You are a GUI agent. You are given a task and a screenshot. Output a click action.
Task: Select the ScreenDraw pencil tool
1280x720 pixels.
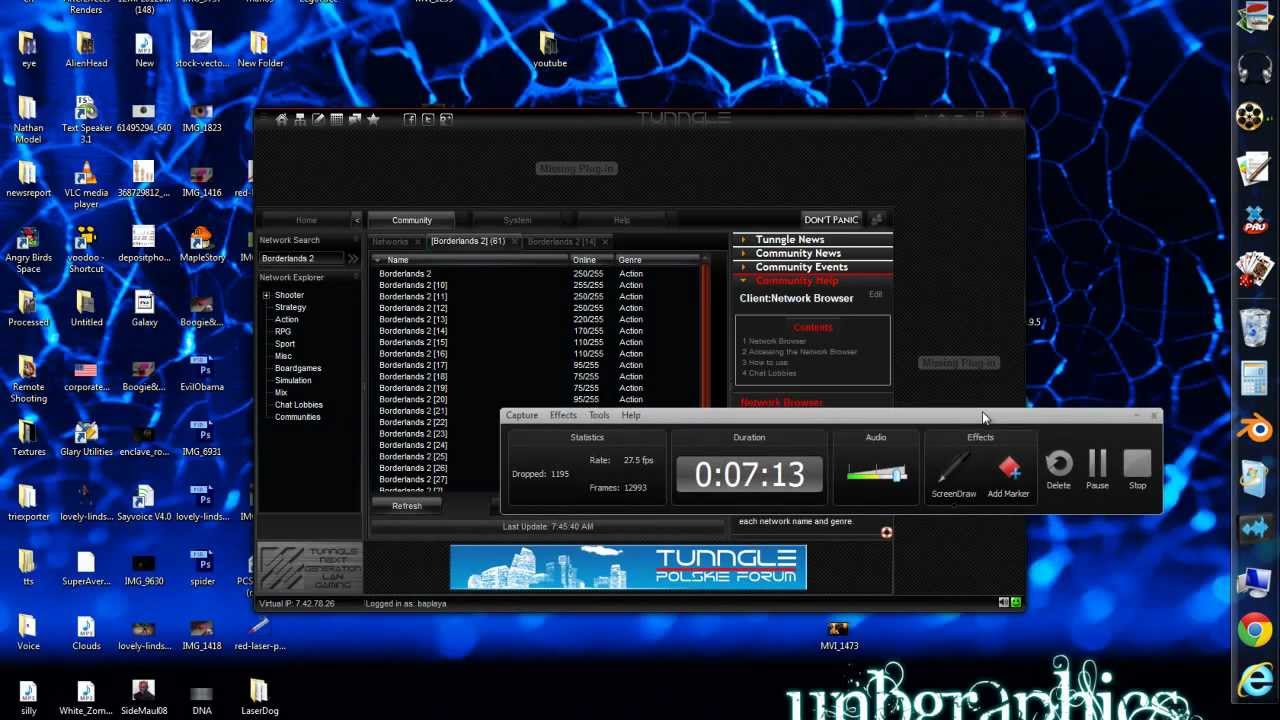point(953,474)
